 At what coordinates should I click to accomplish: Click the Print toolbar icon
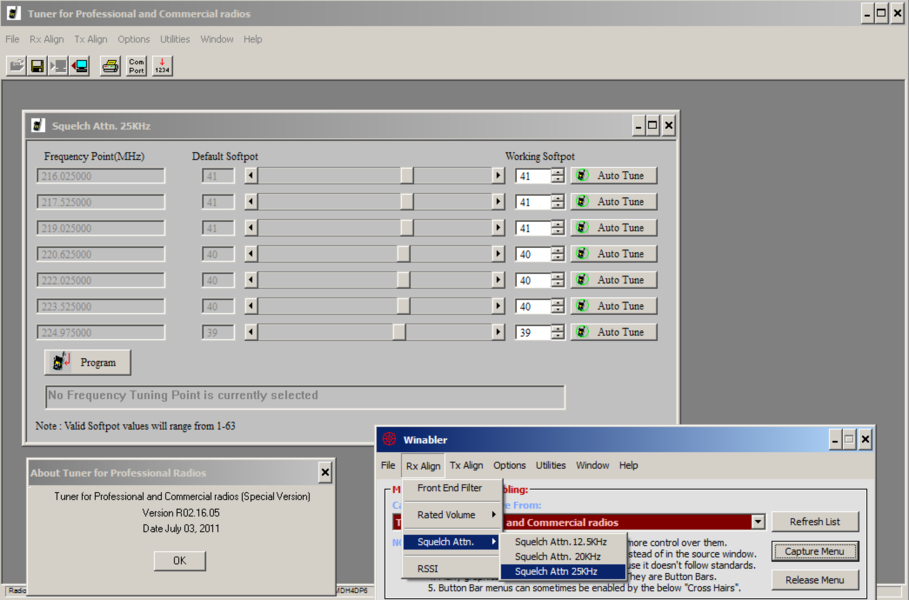pos(110,66)
